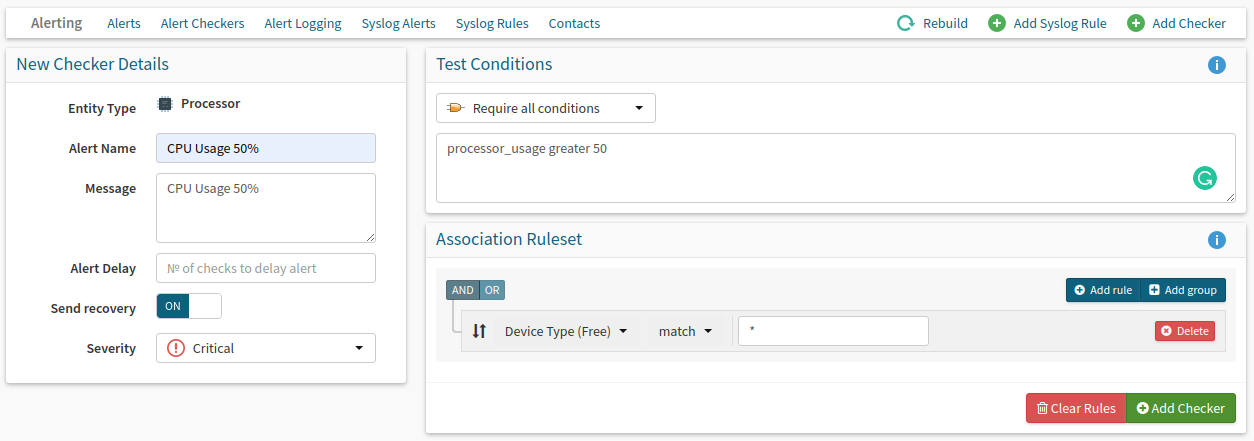Click the Test Conditions info icon
The width and height of the screenshot is (1254, 441).
1217,65
